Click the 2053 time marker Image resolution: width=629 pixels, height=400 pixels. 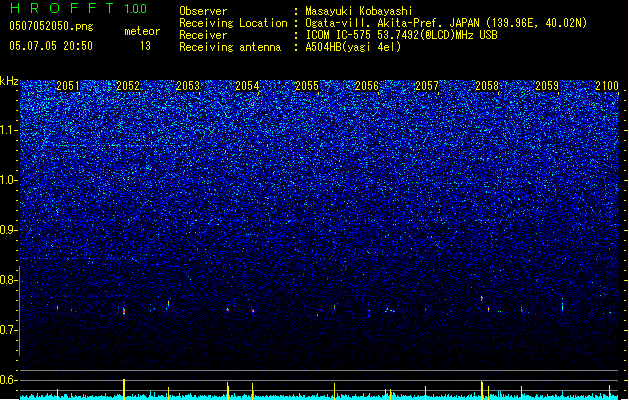[188, 86]
